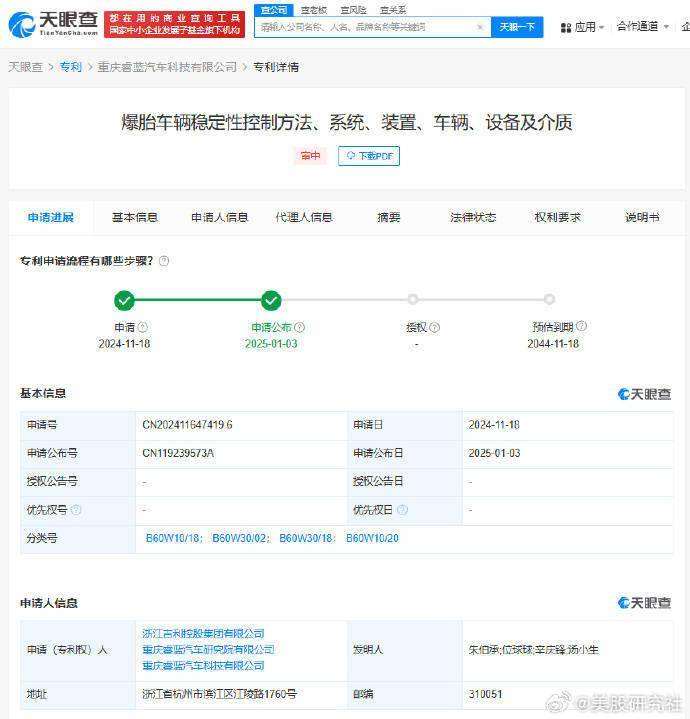The height and width of the screenshot is (719, 690).
Task: Click the 审中 status tag
Action: (310, 156)
